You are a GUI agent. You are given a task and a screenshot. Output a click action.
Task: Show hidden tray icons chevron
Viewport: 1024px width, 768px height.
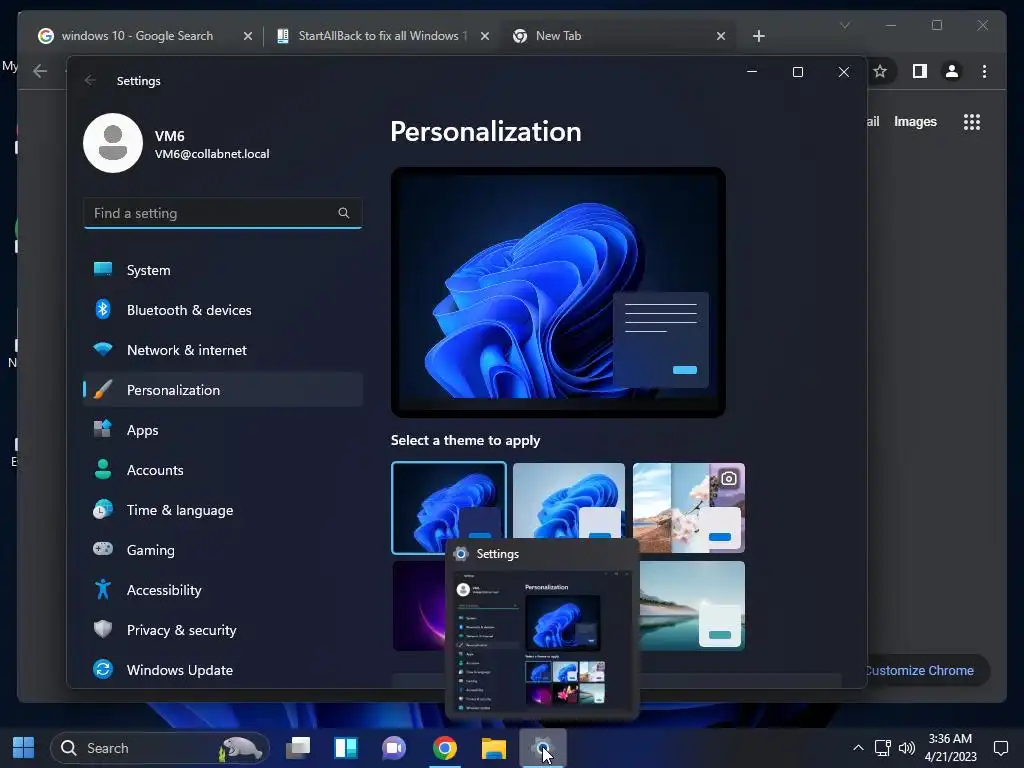pos(858,748)
